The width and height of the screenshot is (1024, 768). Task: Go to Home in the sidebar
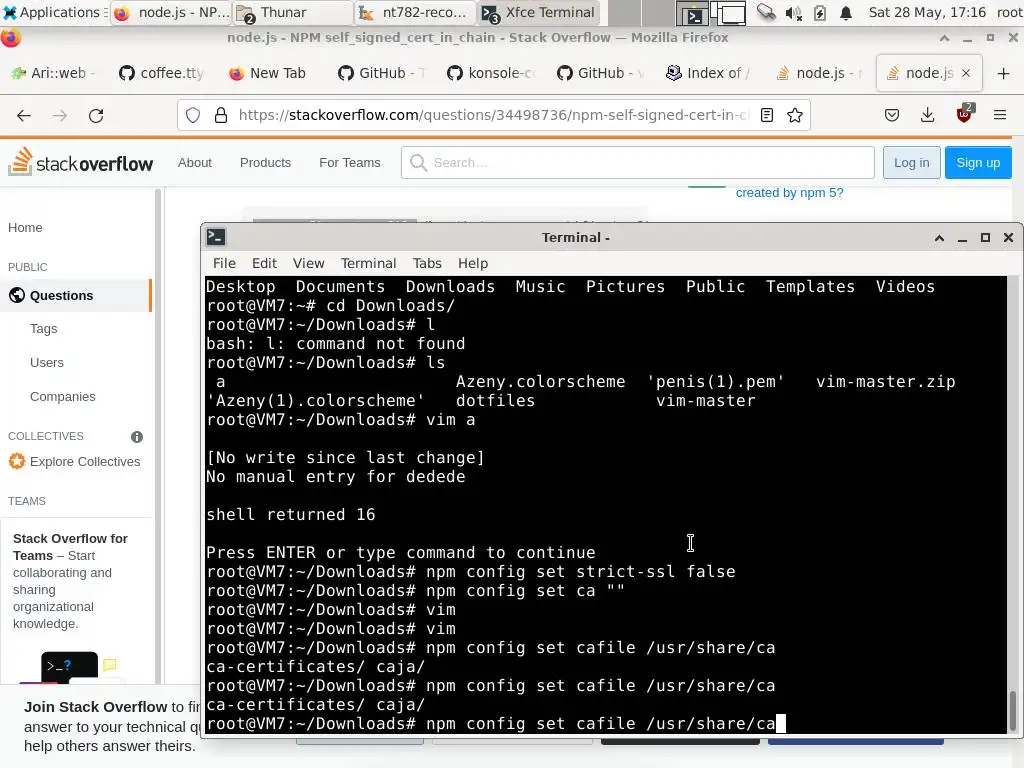pyautogui.click(x=25, y=228)
